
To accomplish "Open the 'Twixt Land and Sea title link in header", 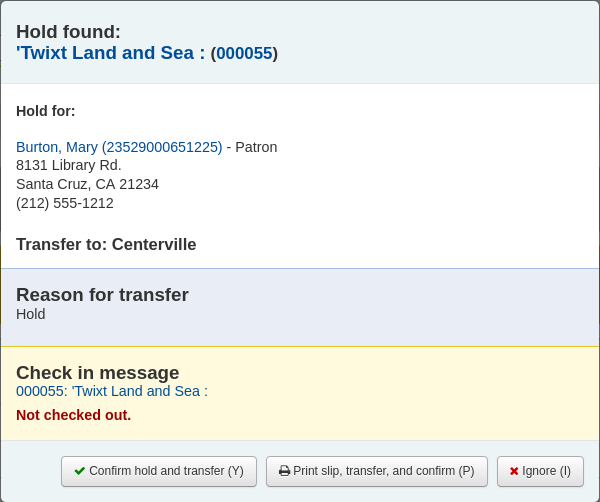I will [110, 53].
